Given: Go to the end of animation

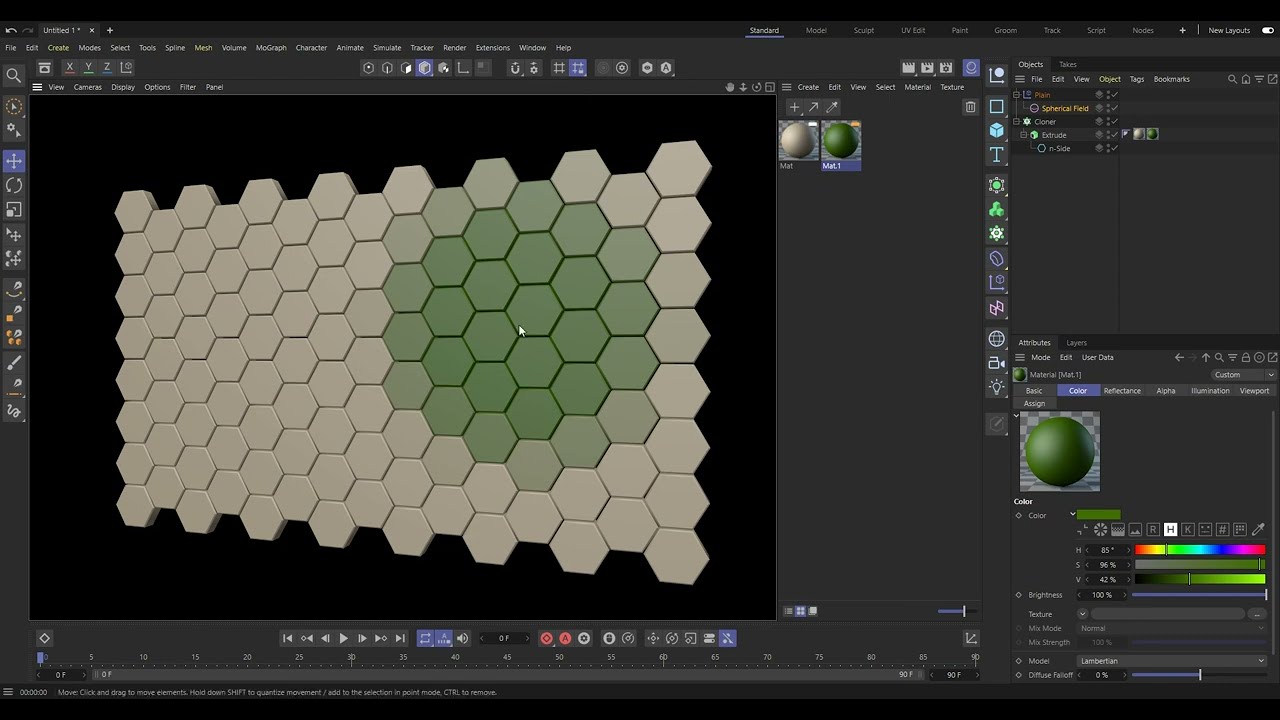Looking at the screenshot, I should [400, 638].
